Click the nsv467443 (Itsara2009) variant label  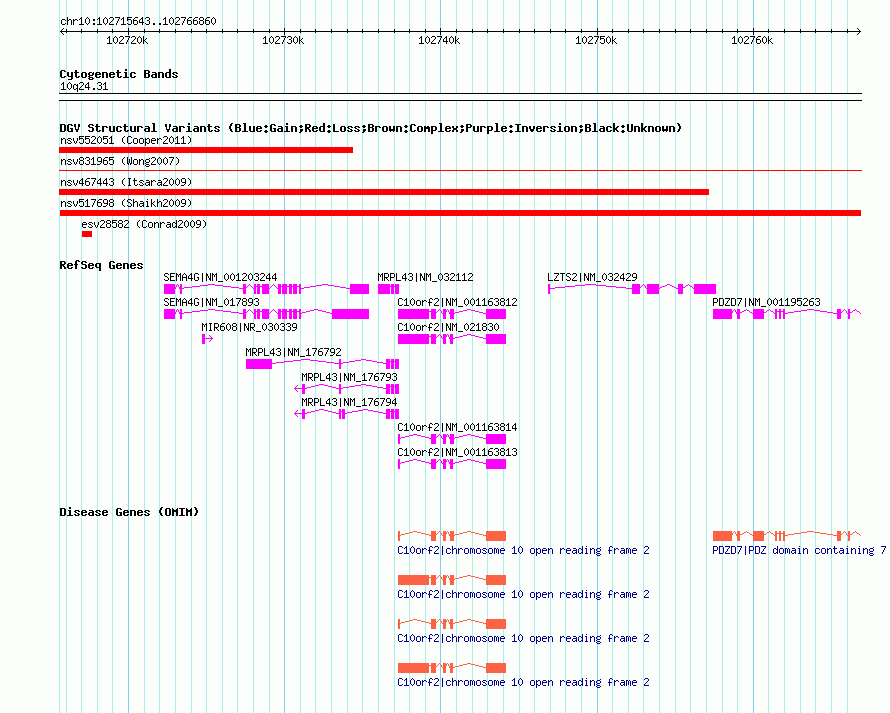coord(126,182)
